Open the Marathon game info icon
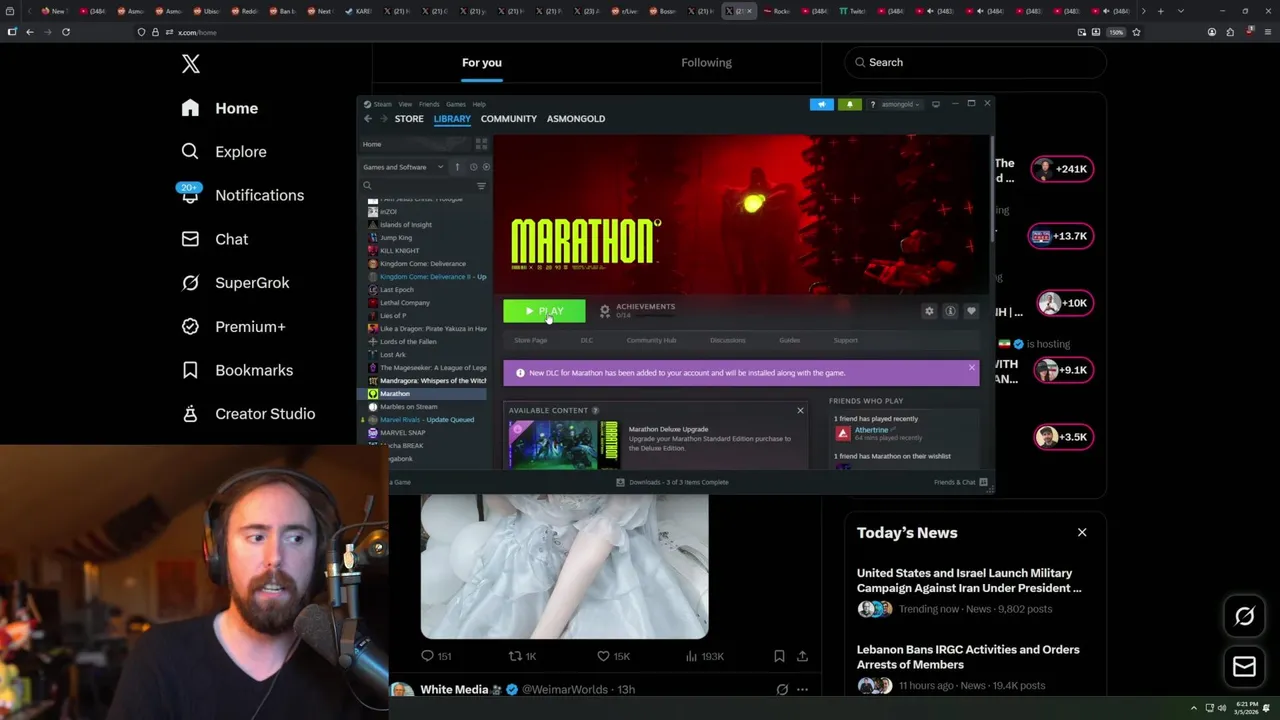 click(x=950, y=311)
